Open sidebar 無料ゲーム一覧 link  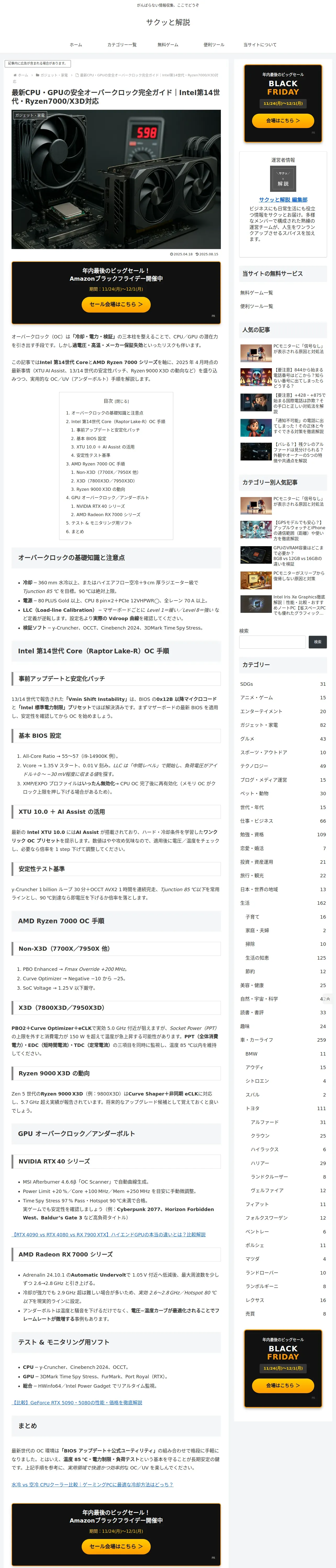[257, 293]
